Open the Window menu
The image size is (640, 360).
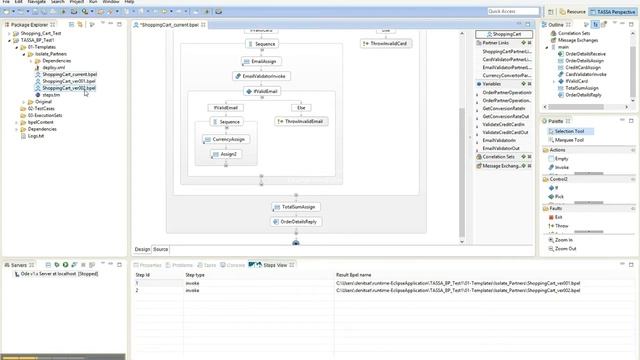(111, 2)
